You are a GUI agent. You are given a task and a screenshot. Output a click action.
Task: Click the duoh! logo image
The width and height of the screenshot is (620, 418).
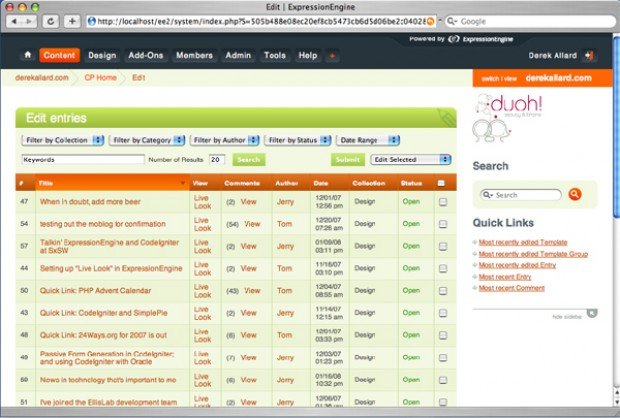point(507,117)
